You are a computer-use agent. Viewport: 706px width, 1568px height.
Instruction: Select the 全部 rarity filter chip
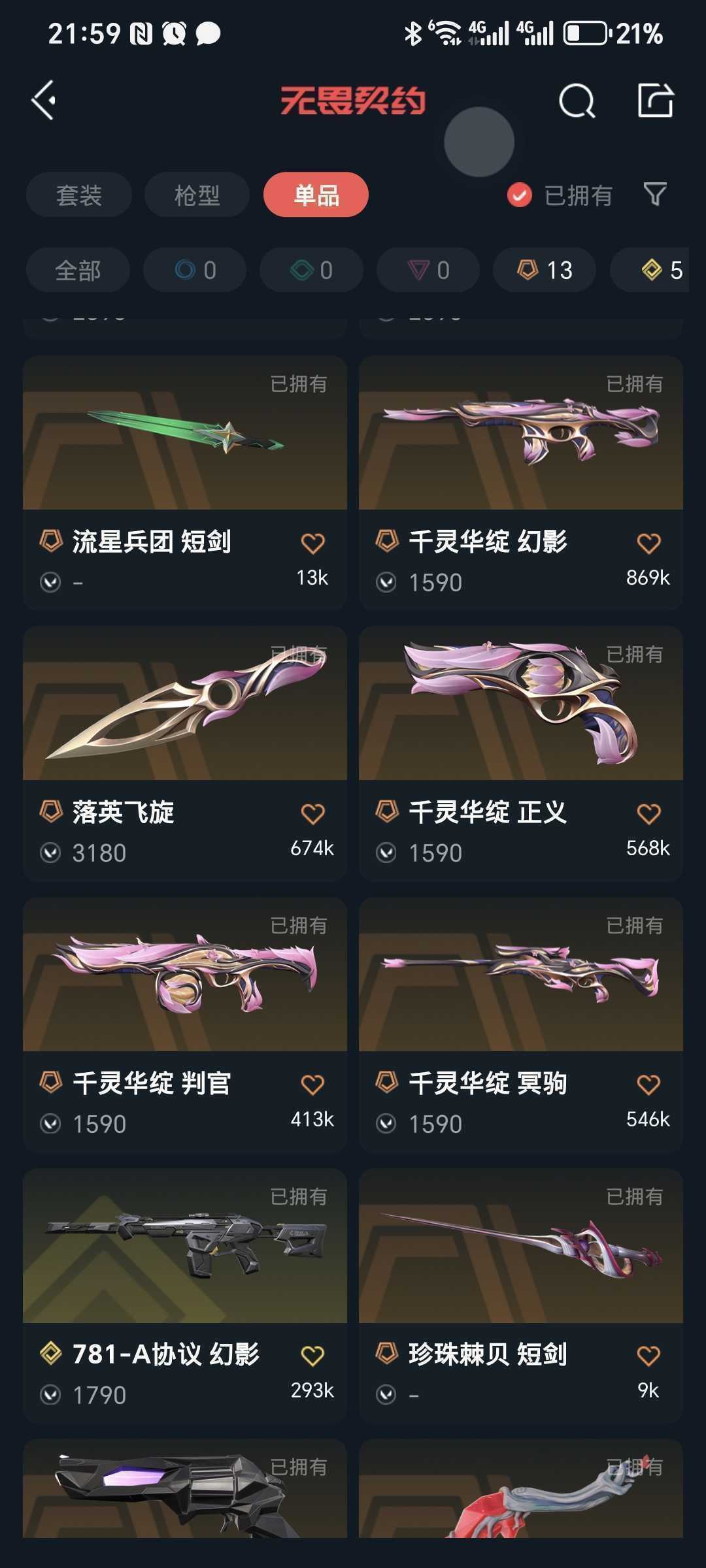pyautogui.click(x=78, y=270)
